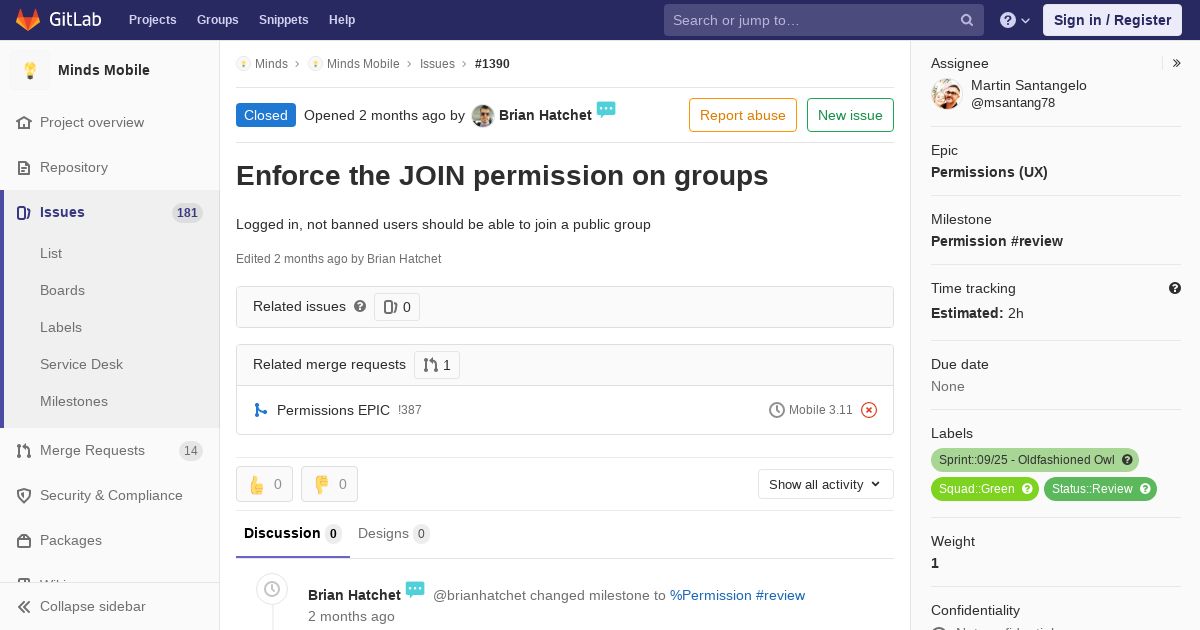Click Sprint::09/25 Oldfashioned Owl label

tap(1035, 460)
